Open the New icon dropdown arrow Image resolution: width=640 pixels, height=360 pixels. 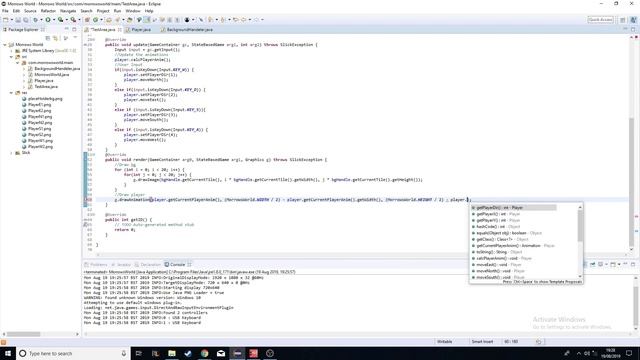click(x=12, y=20)
